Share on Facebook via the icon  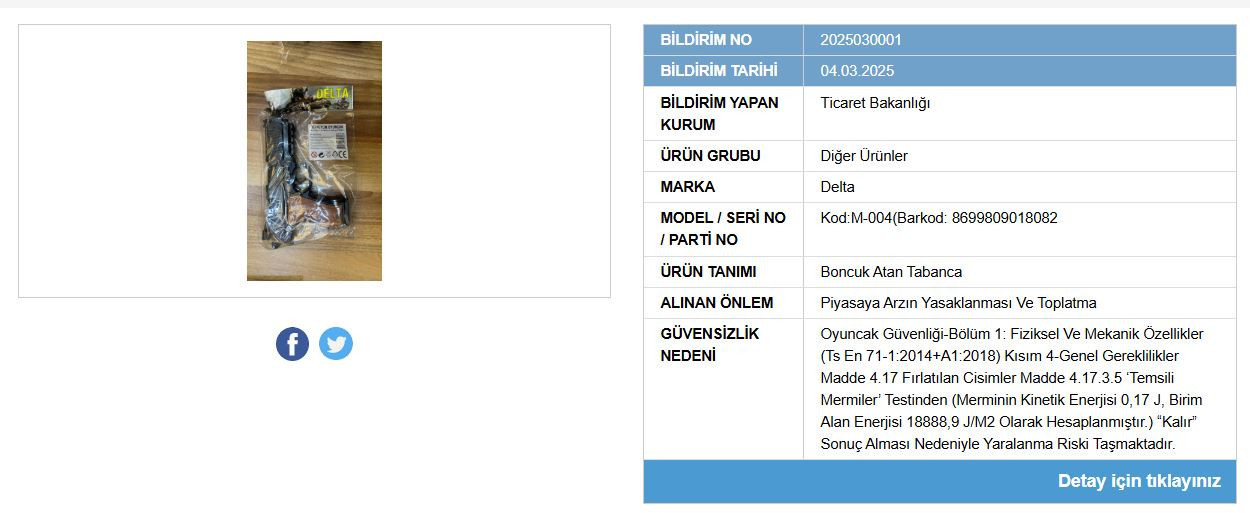tap(292, 344)
